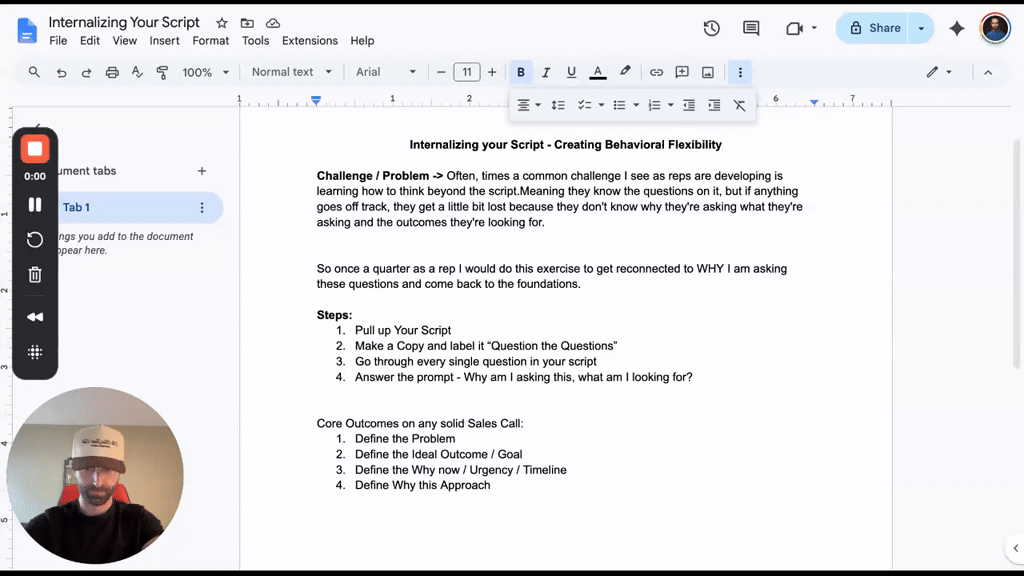Open the Format menu
The height and width of the screenshot is (576, 1024).
click(x=210, y=40)
